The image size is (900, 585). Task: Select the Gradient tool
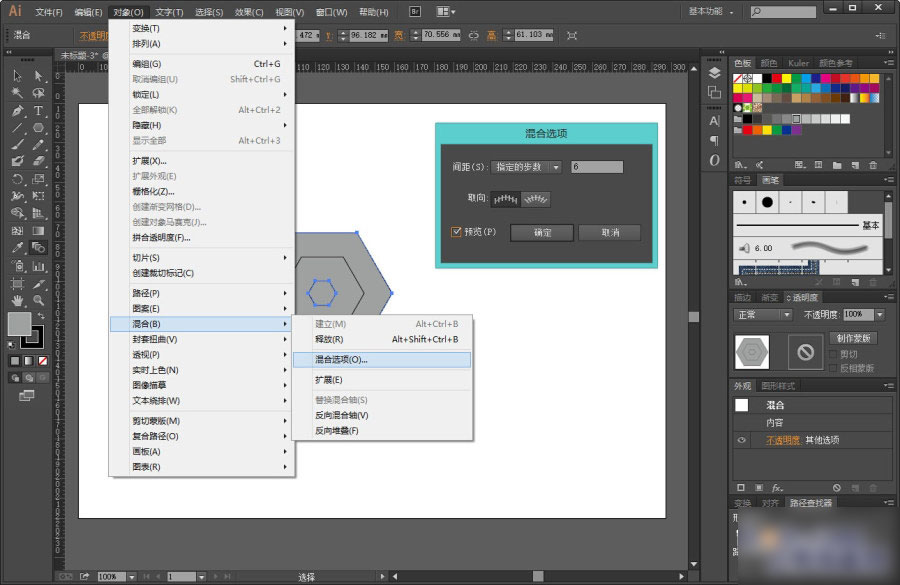[38, 231]
